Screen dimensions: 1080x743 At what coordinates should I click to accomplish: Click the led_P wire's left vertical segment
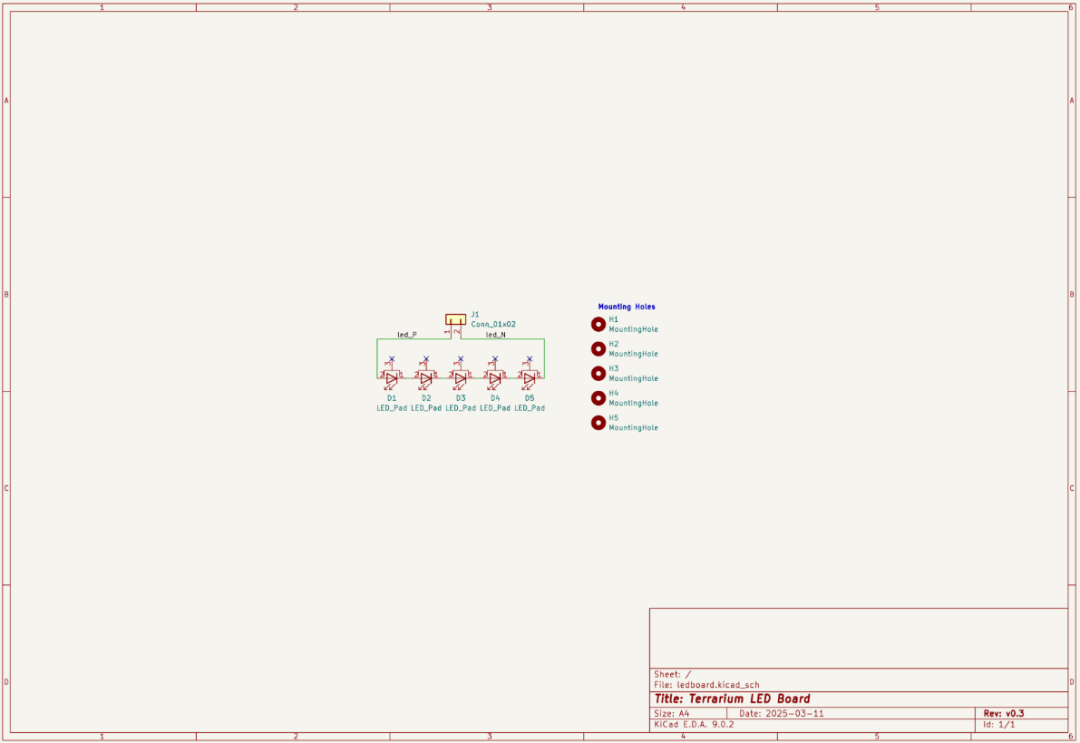(x=377, y=358)
